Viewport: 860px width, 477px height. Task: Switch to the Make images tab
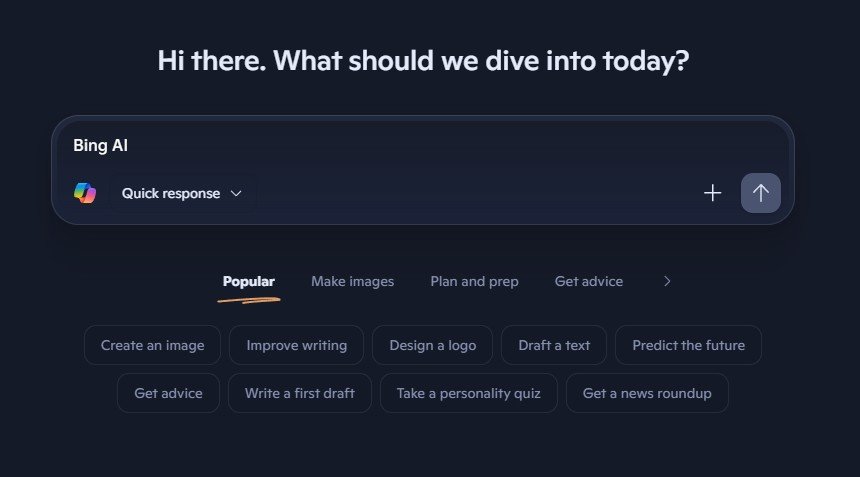352,281
